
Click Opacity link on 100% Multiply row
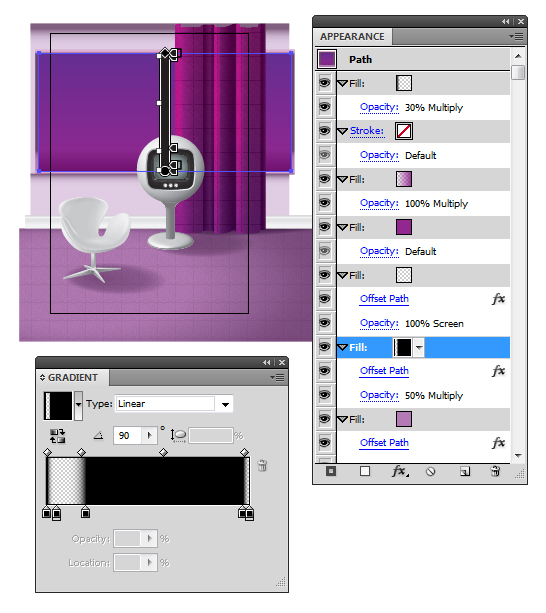[379, 203]
